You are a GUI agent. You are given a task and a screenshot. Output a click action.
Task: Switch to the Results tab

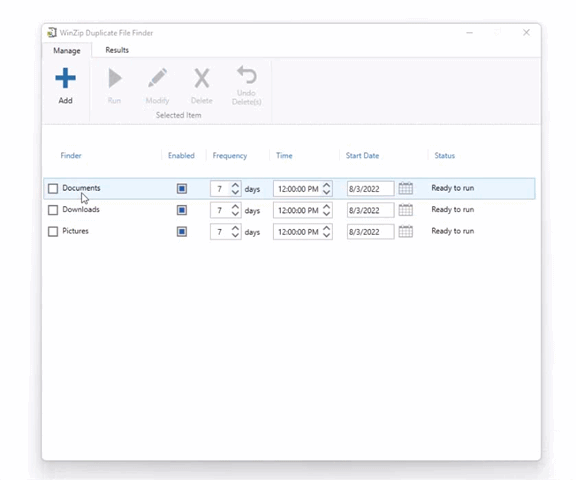[x=117, y=50]
